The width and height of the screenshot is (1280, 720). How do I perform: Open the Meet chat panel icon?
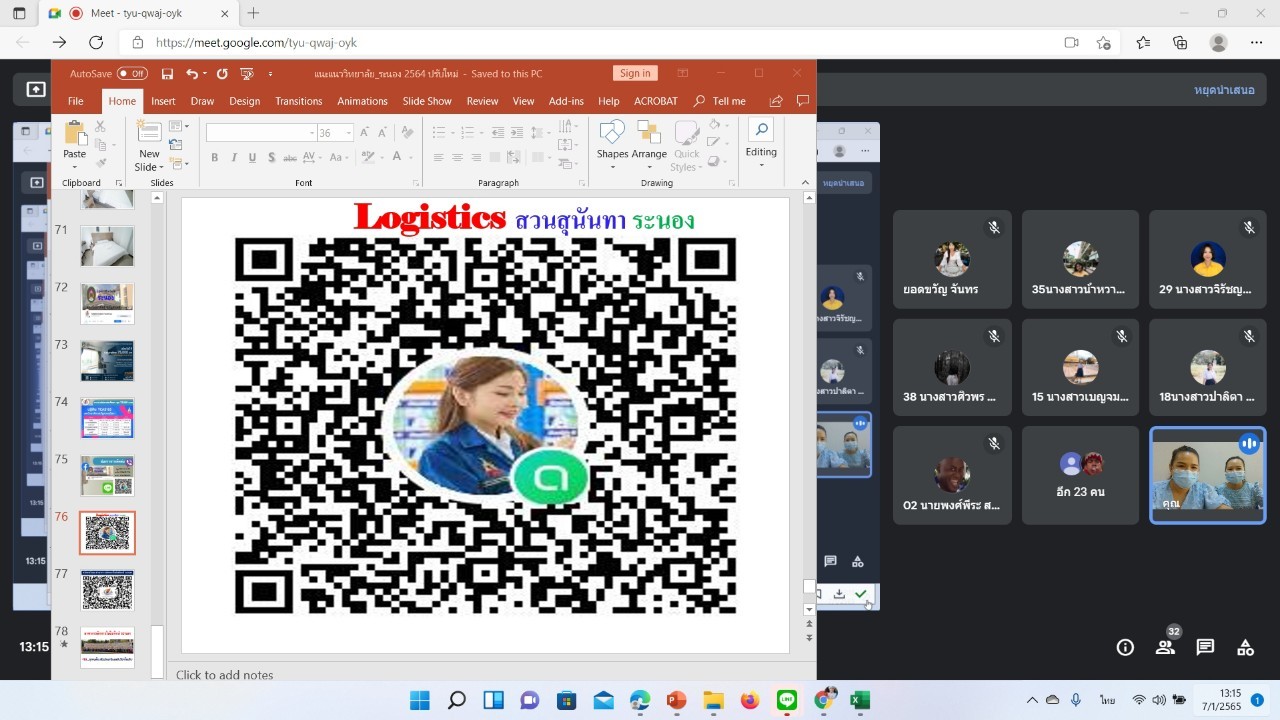(1205, 647)
